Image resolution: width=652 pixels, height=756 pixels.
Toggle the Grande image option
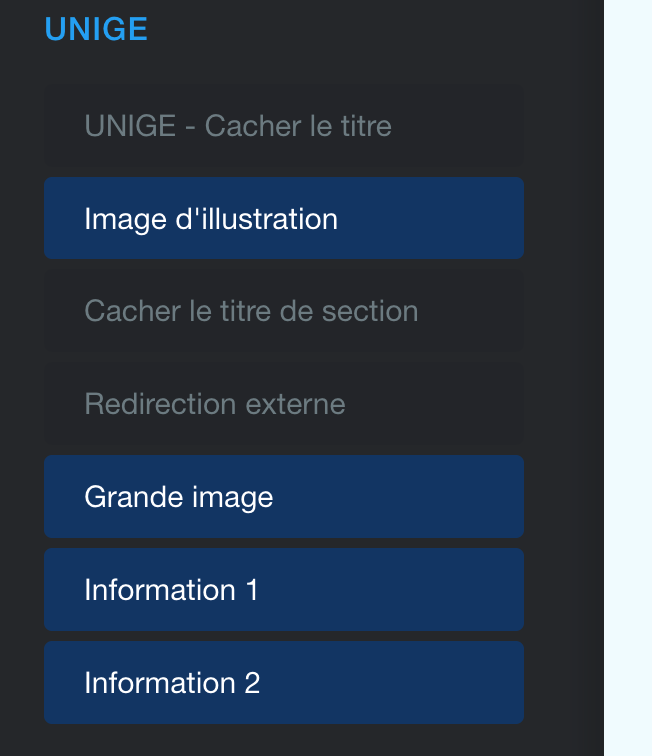click(x=283, y=496)
